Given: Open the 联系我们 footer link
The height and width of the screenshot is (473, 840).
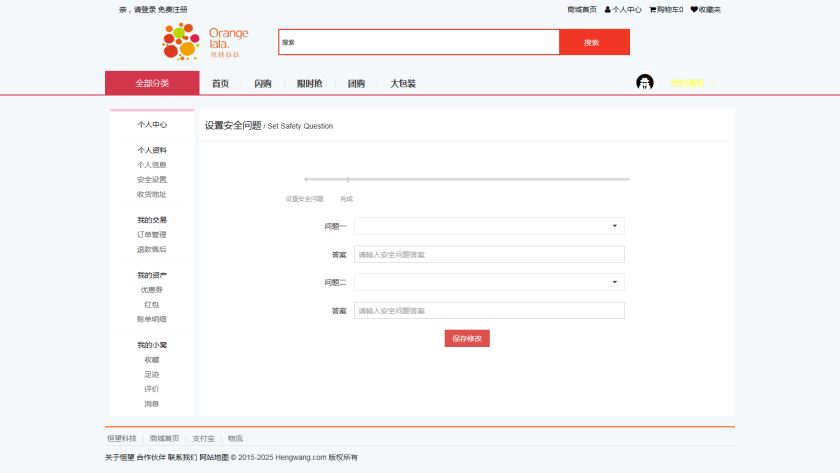Looking at the screenshot, I should (182, 457).
